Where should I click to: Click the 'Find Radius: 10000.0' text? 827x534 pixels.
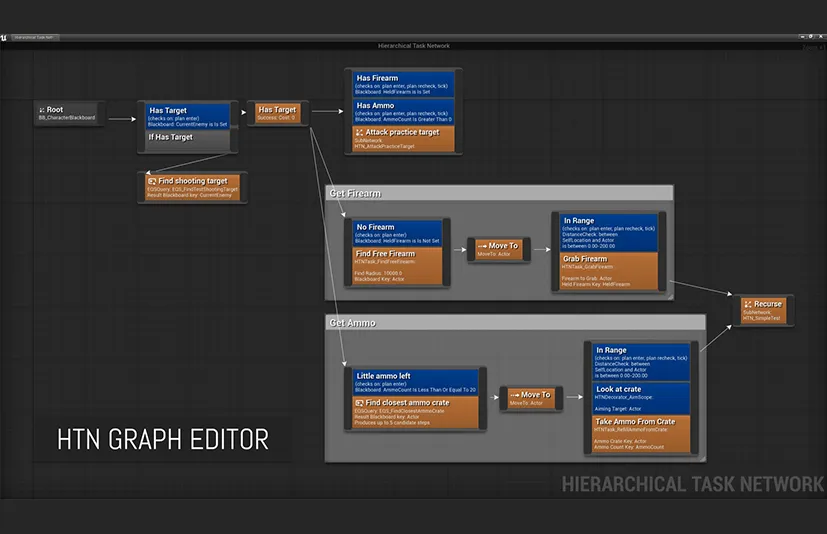[378, 273]
